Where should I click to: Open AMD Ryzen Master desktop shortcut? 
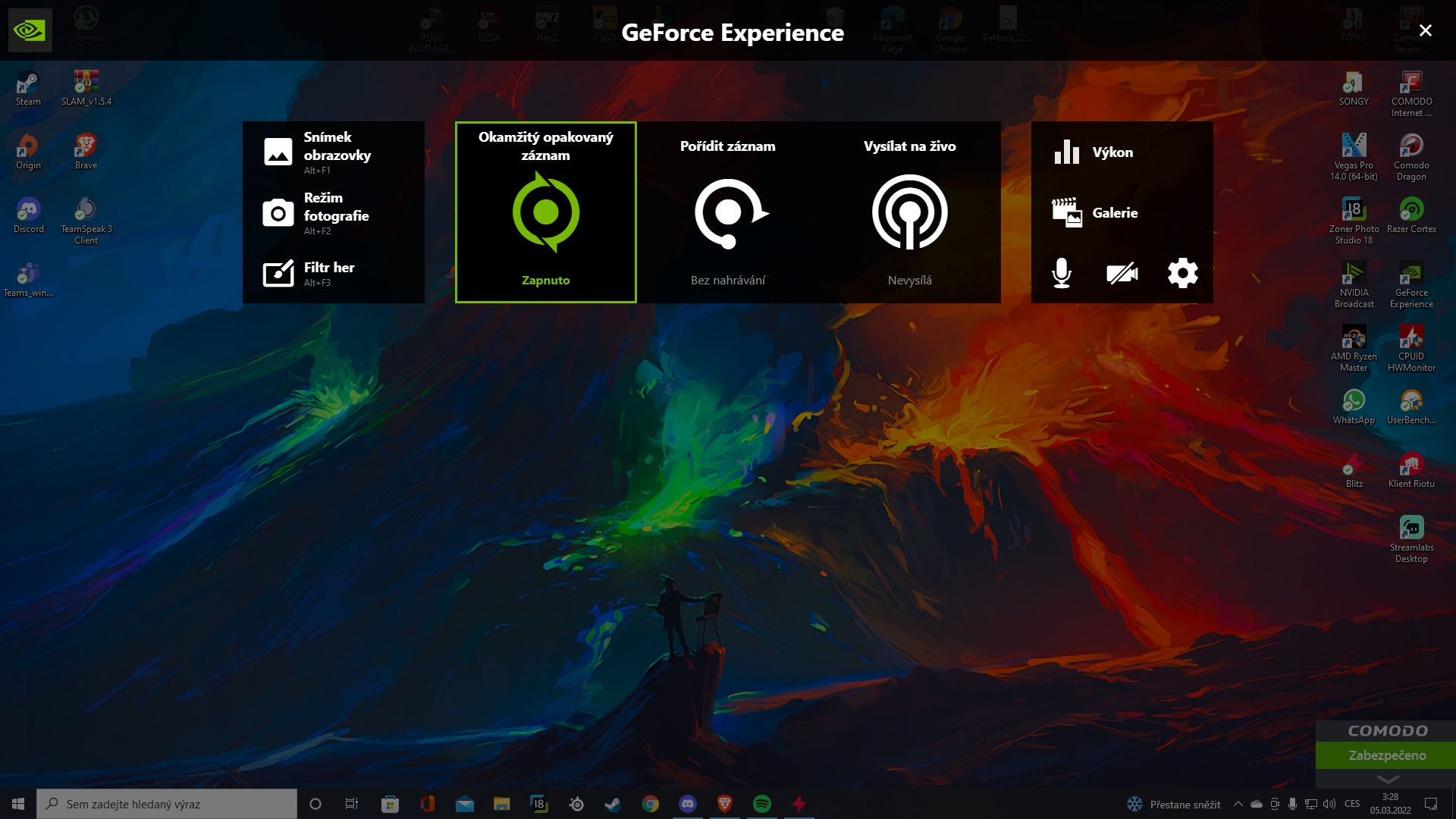click(1354, 348)
